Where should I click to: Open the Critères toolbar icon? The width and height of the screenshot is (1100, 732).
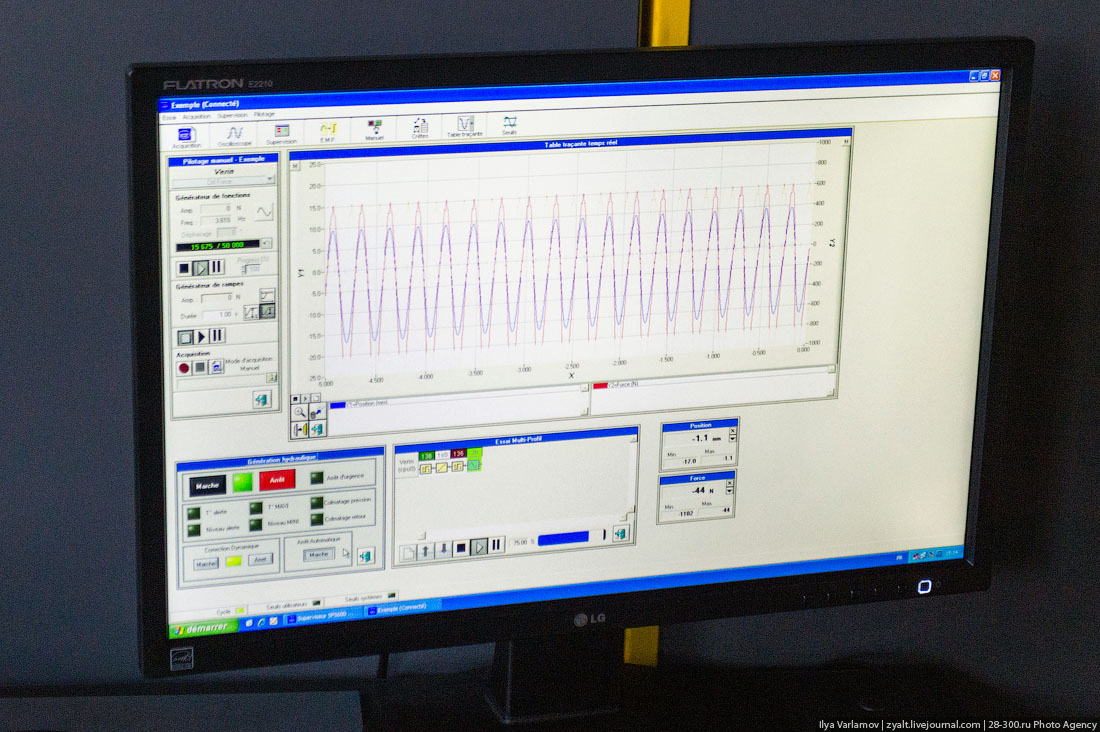420,128
